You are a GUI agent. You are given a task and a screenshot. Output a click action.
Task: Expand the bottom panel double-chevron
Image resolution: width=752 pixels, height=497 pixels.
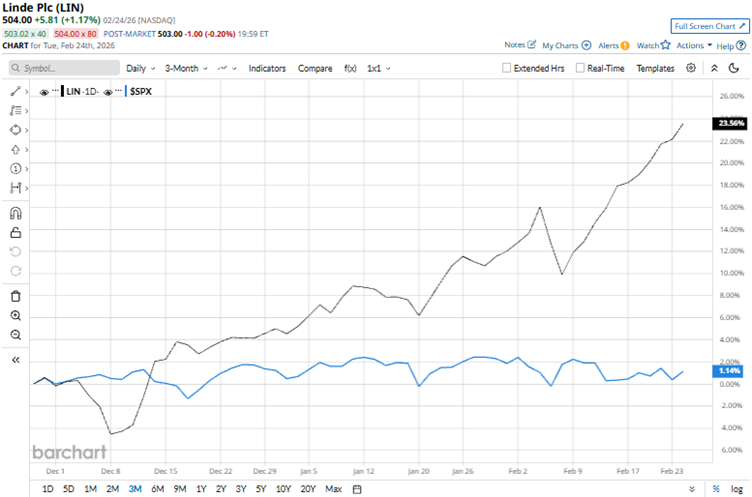click(692, 489)
